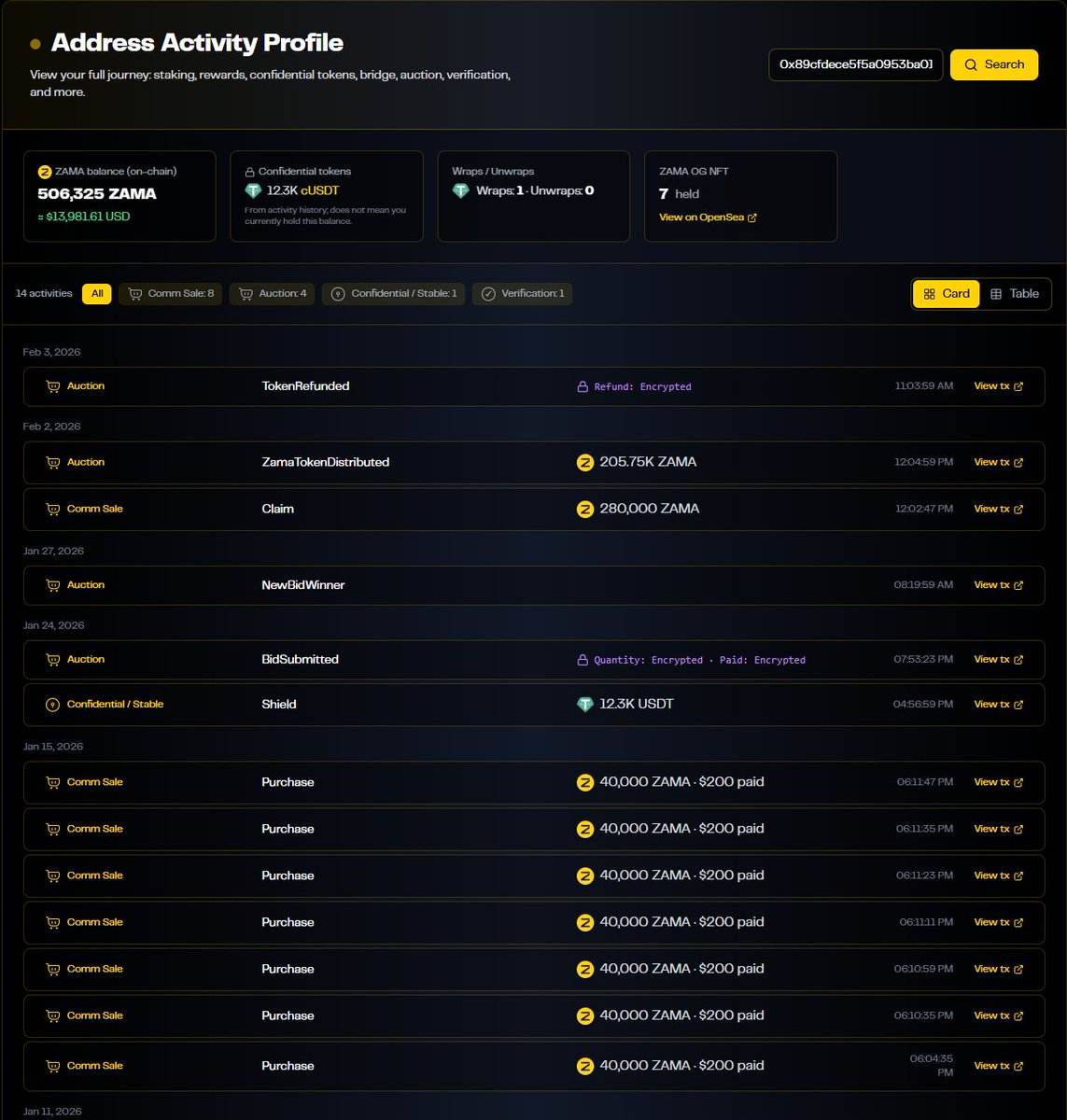Click the ≈ $13,981.61 USD value
This screenshot has width=1067, height=1120.
[x=84, y=217]
